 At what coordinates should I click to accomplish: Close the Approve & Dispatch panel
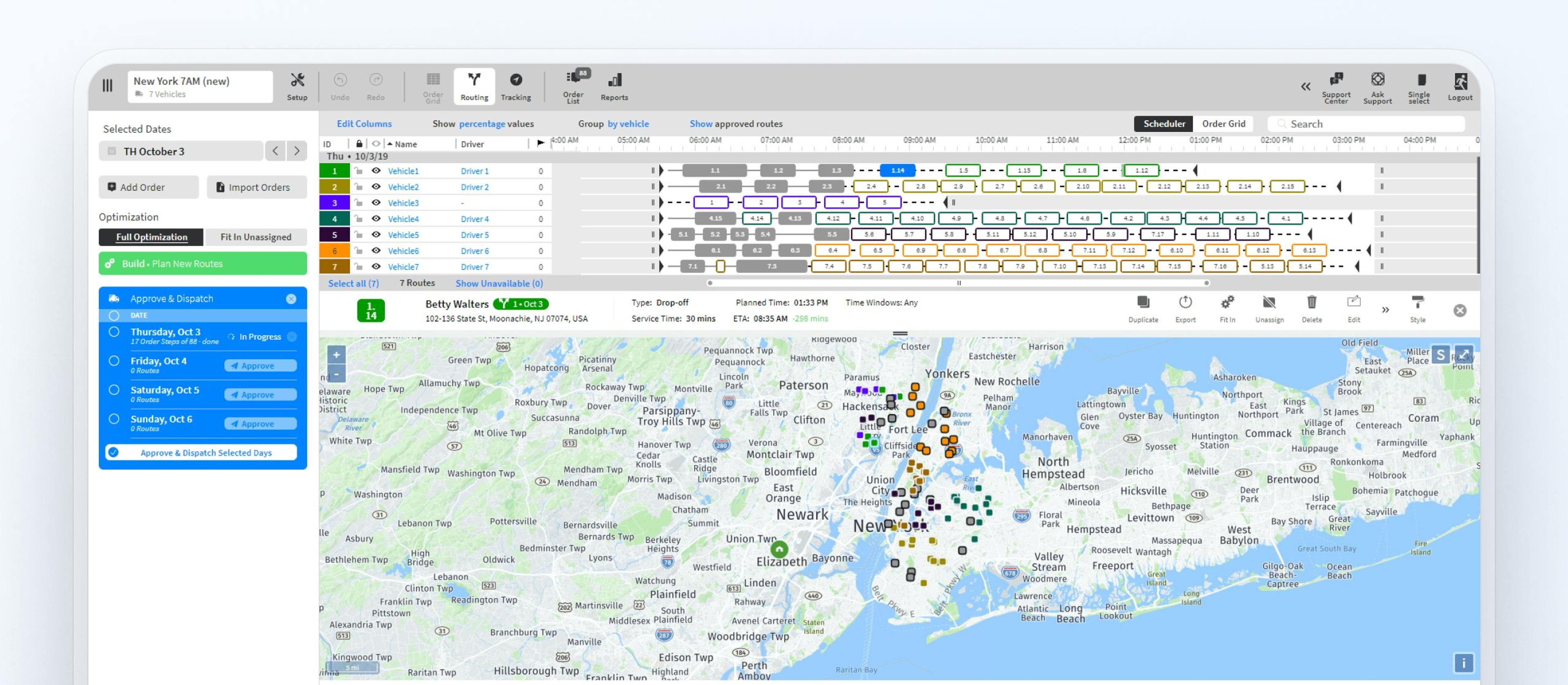pyautogui.click(x=291, y=299)
